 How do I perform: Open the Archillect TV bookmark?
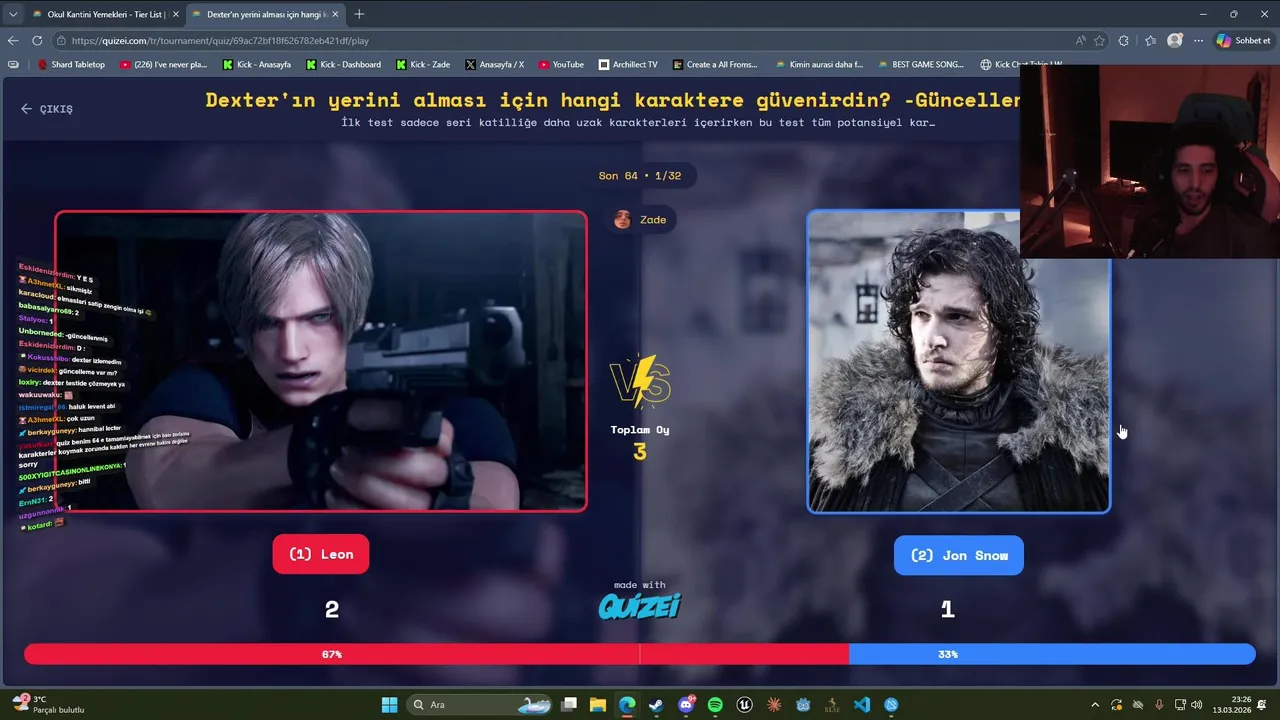pyautogui.click(x=628, y=64)
